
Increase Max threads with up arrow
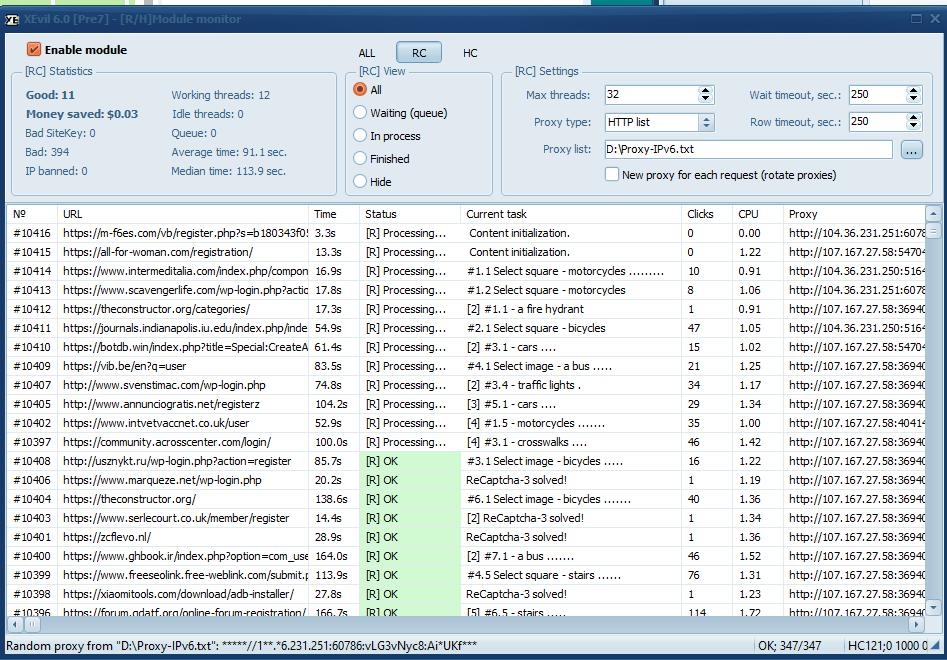pyautogui.click(x=705, y=90)
